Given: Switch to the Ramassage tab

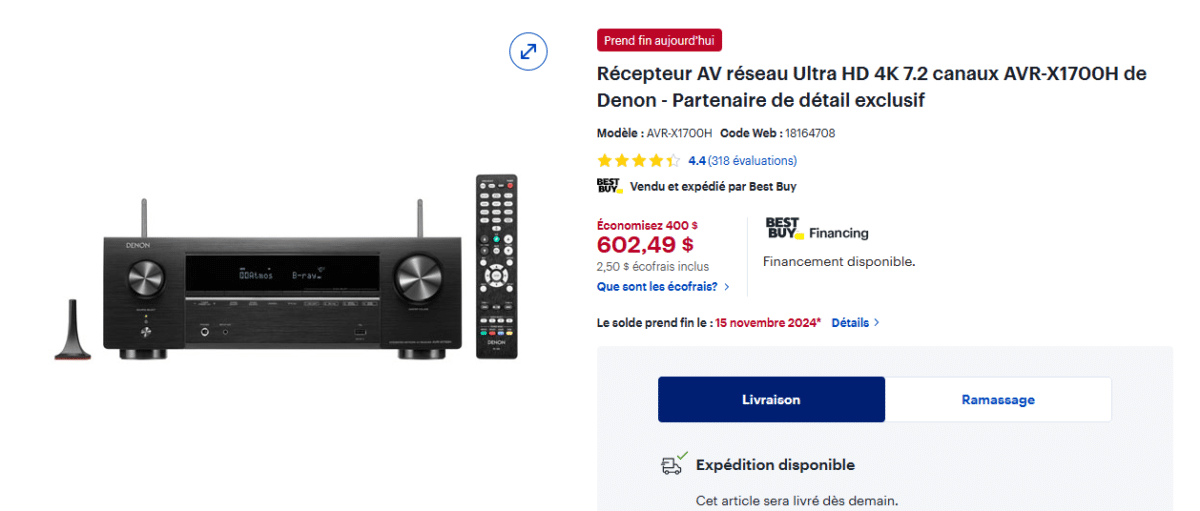Looking at the screenshot, I should click(998, 399).
